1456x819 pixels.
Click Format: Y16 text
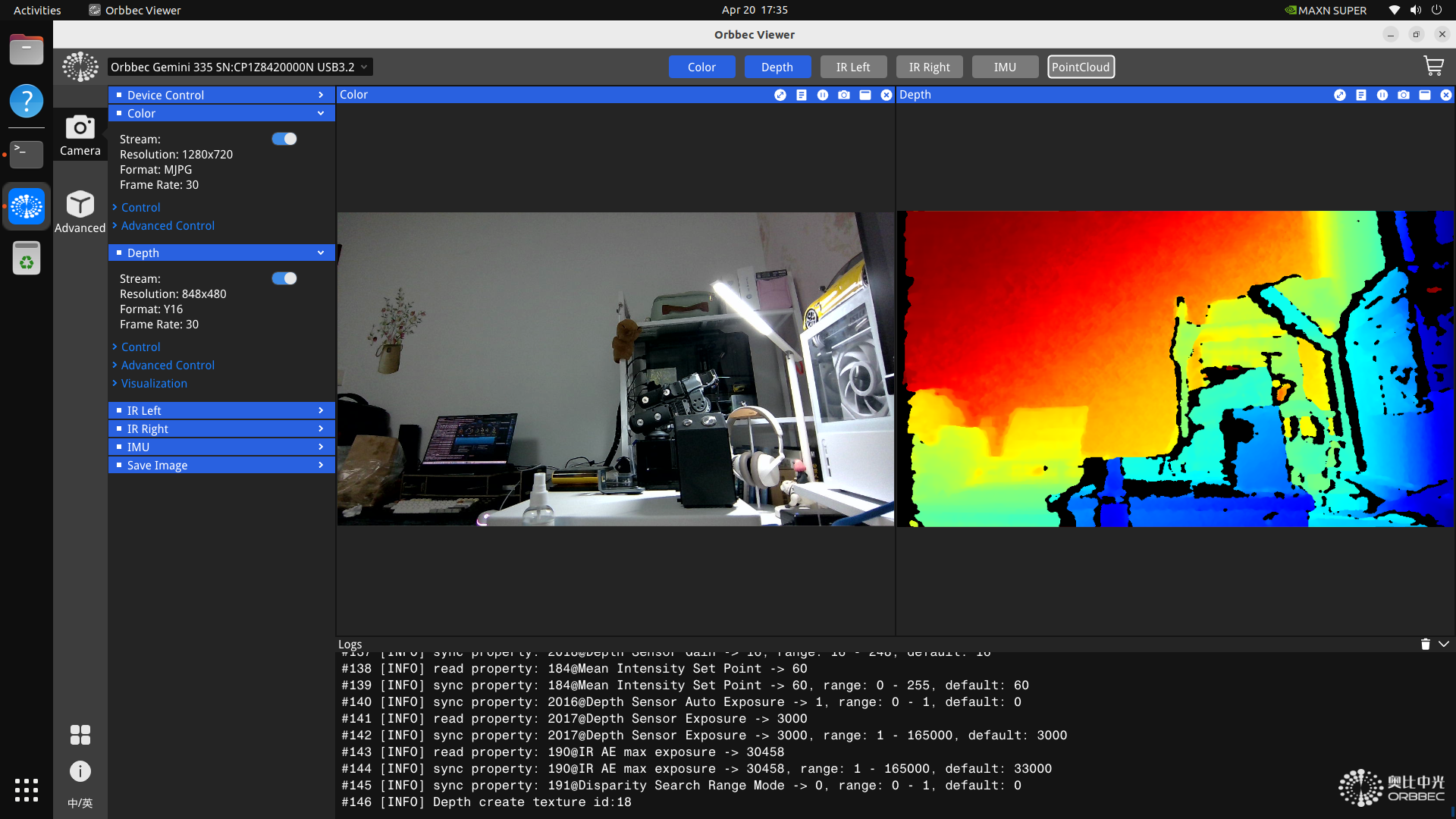151,309
